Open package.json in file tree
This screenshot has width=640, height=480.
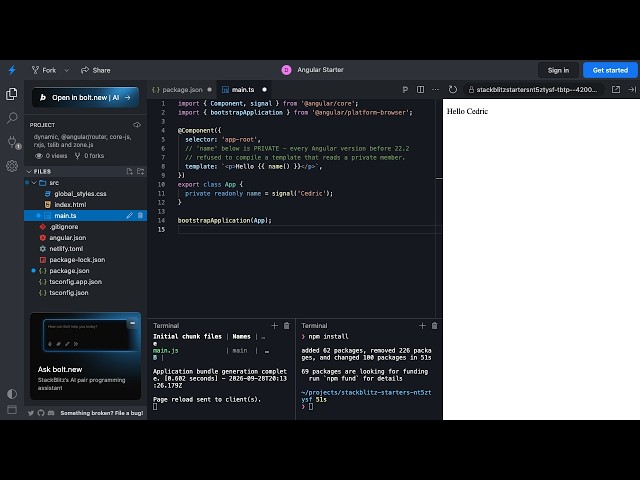click(69, 271)
